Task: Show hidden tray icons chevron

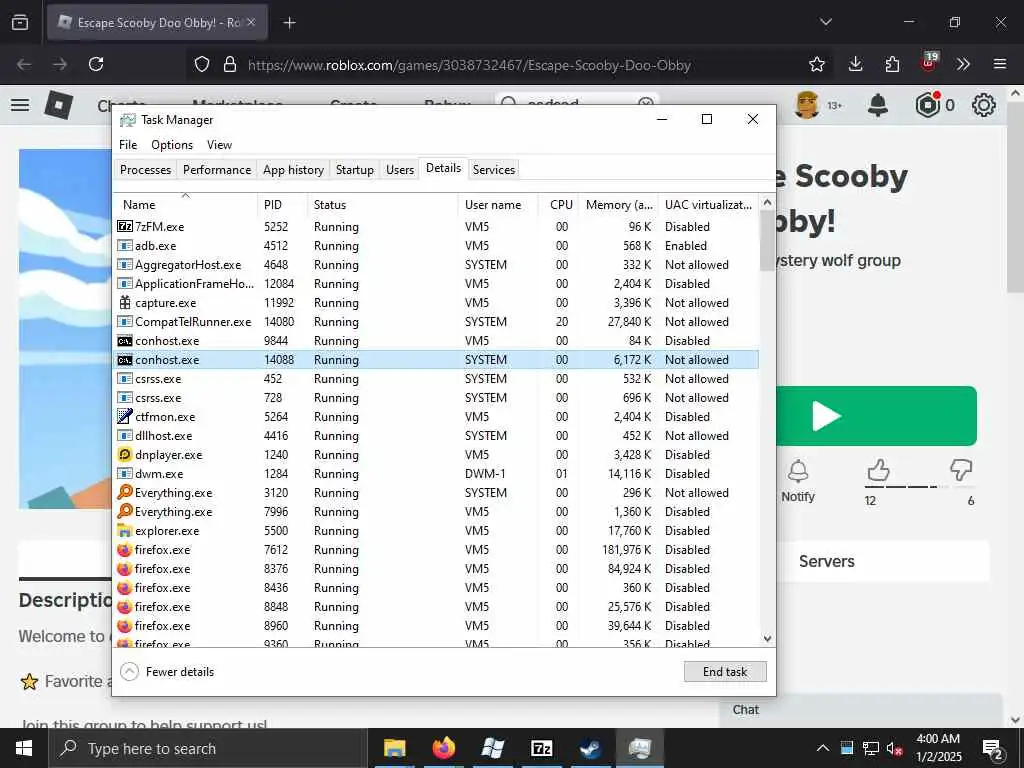Action: [823, 748]
